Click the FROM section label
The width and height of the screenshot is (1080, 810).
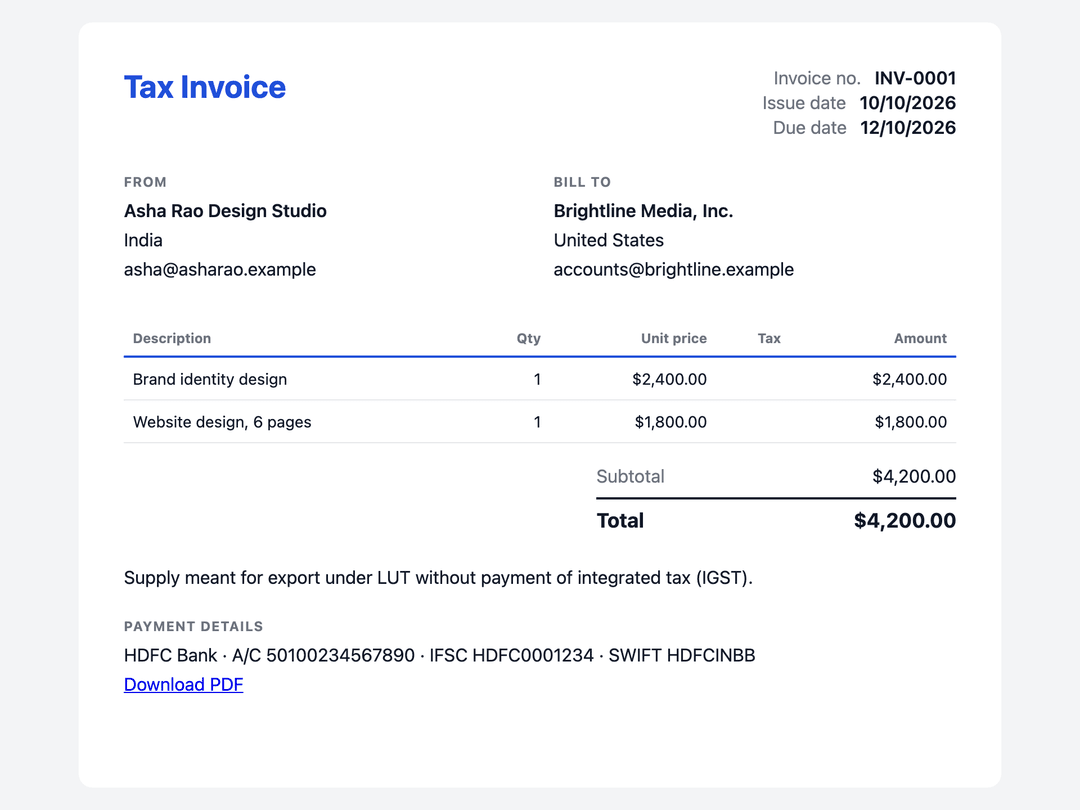pos(145,182)
